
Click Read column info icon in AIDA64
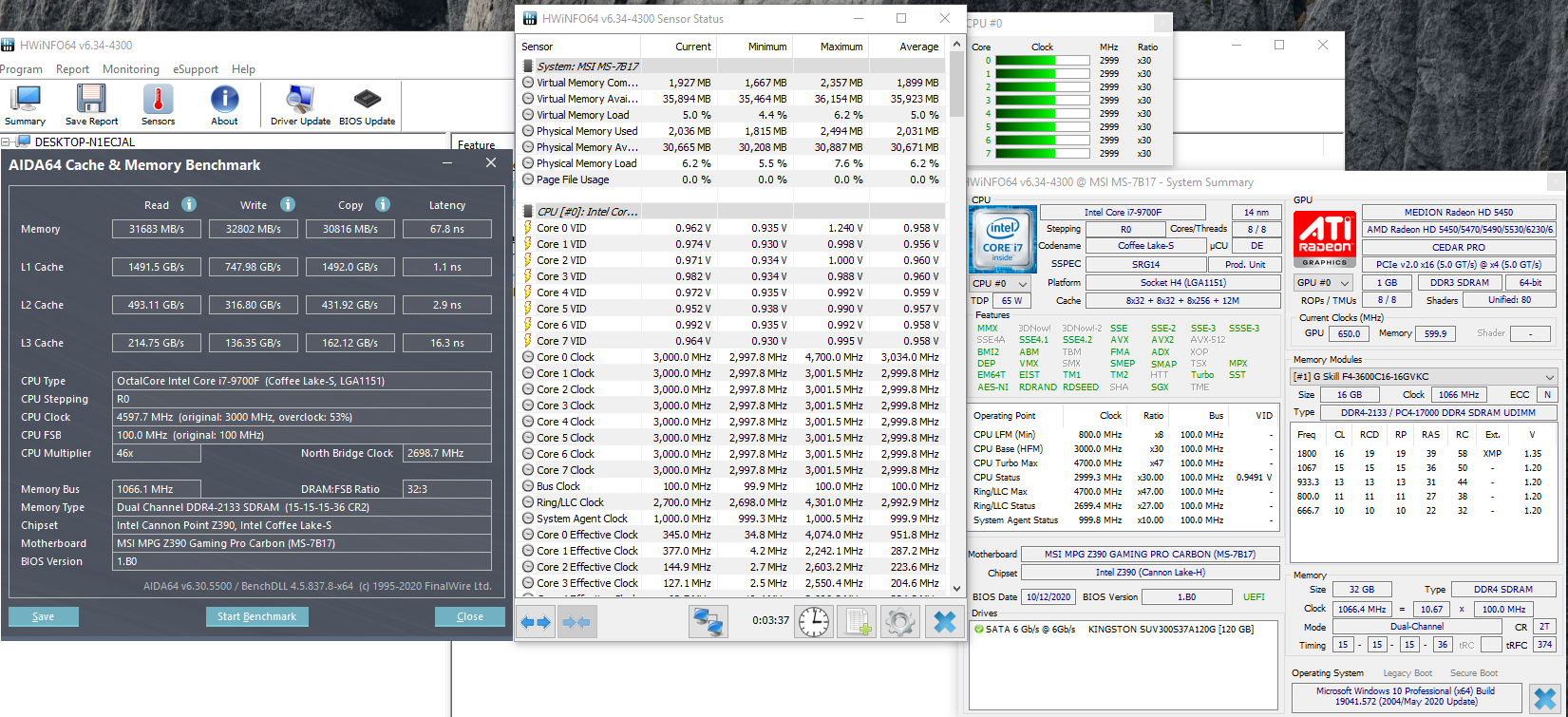pos(189,204)
